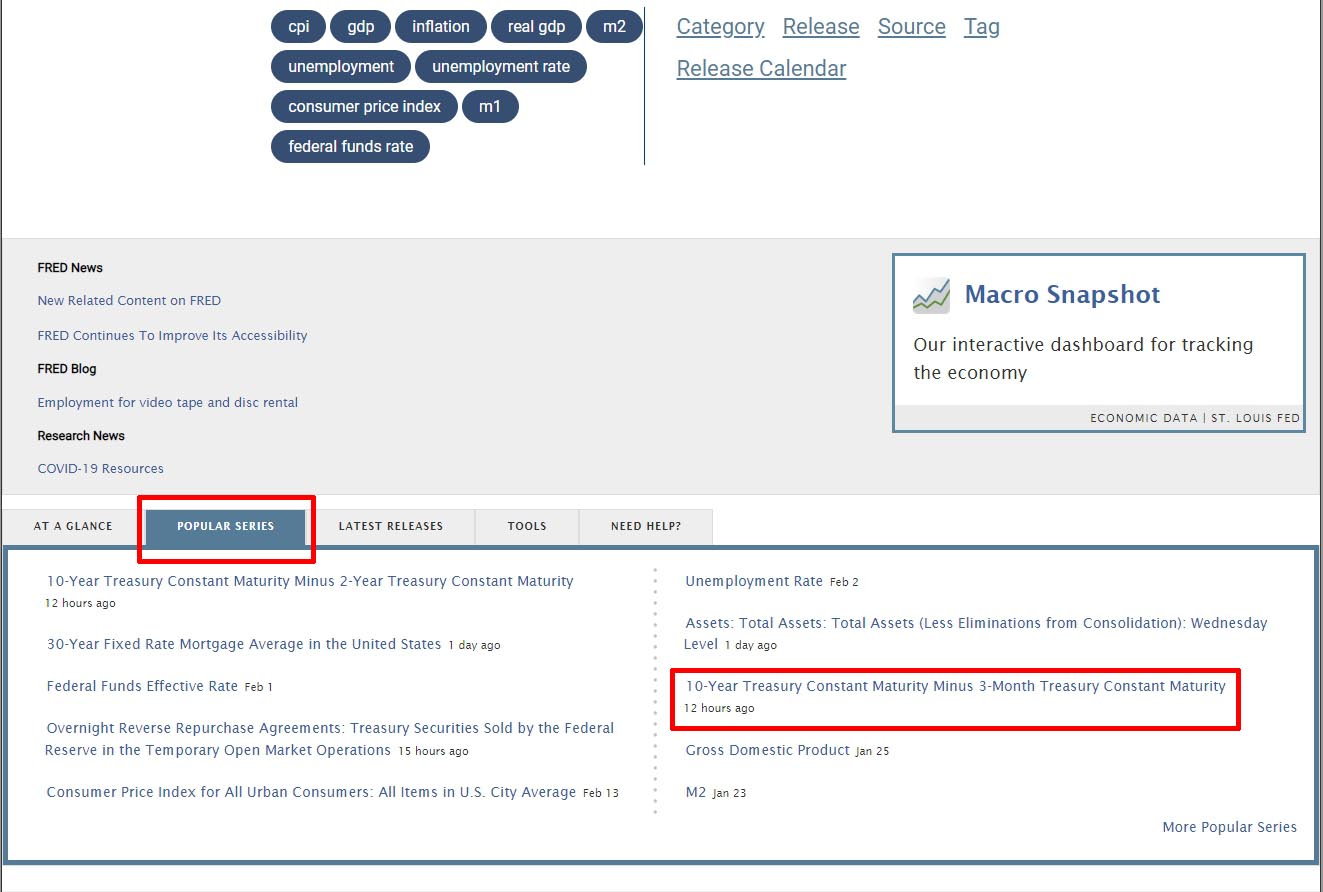1323x892 pixels.
Task: Open the Gross Domestic Product series
Action: tap(767, 750)
